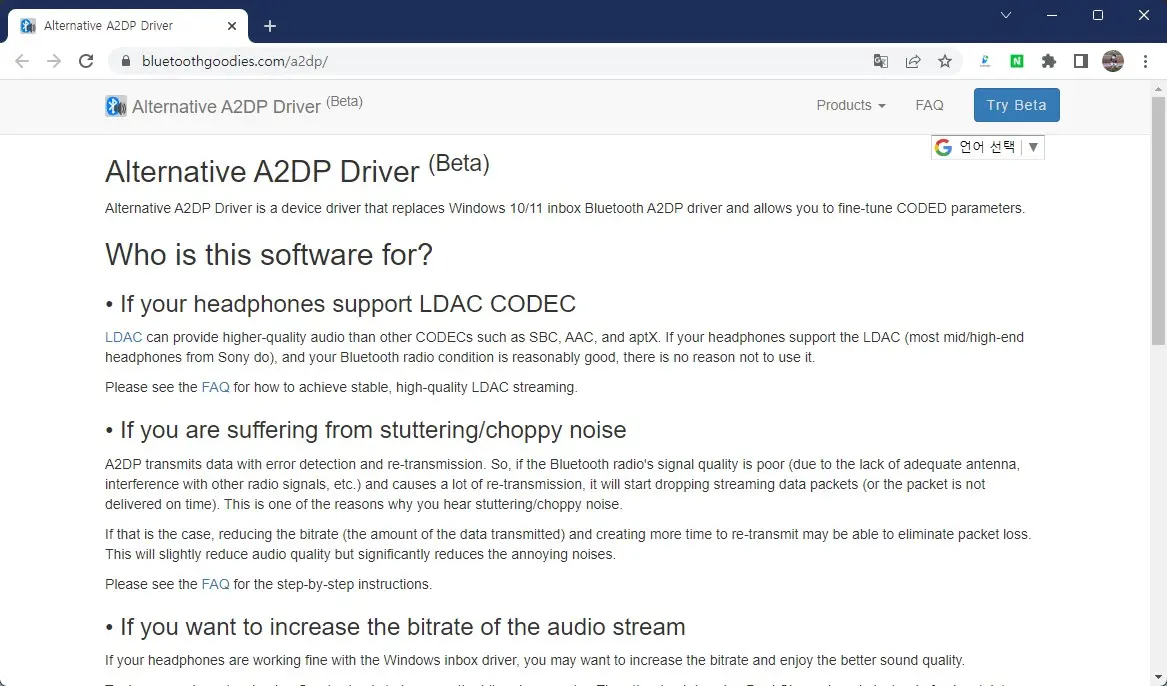Select the Alternative A2DP Driver browser tab
This screenshot has height=686, width=1167.
coord(128,25)
